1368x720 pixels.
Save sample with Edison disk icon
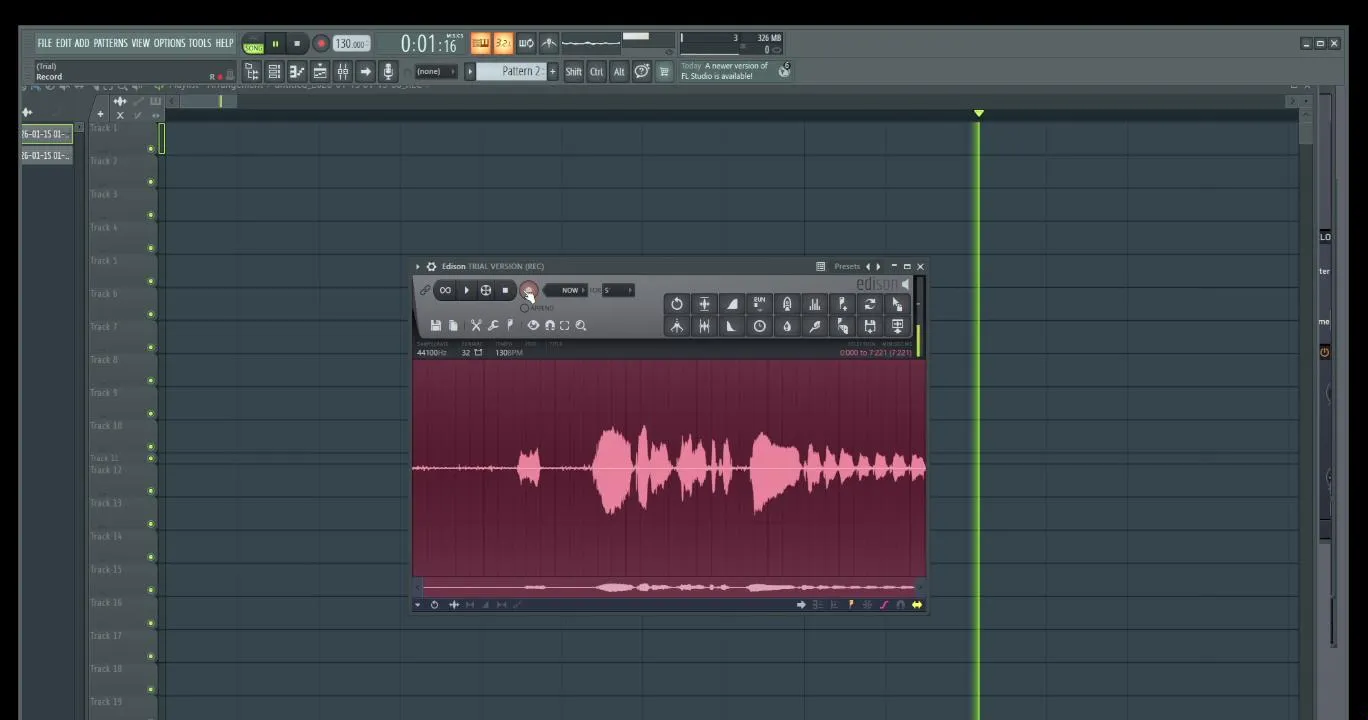click(x=436, y=325)
